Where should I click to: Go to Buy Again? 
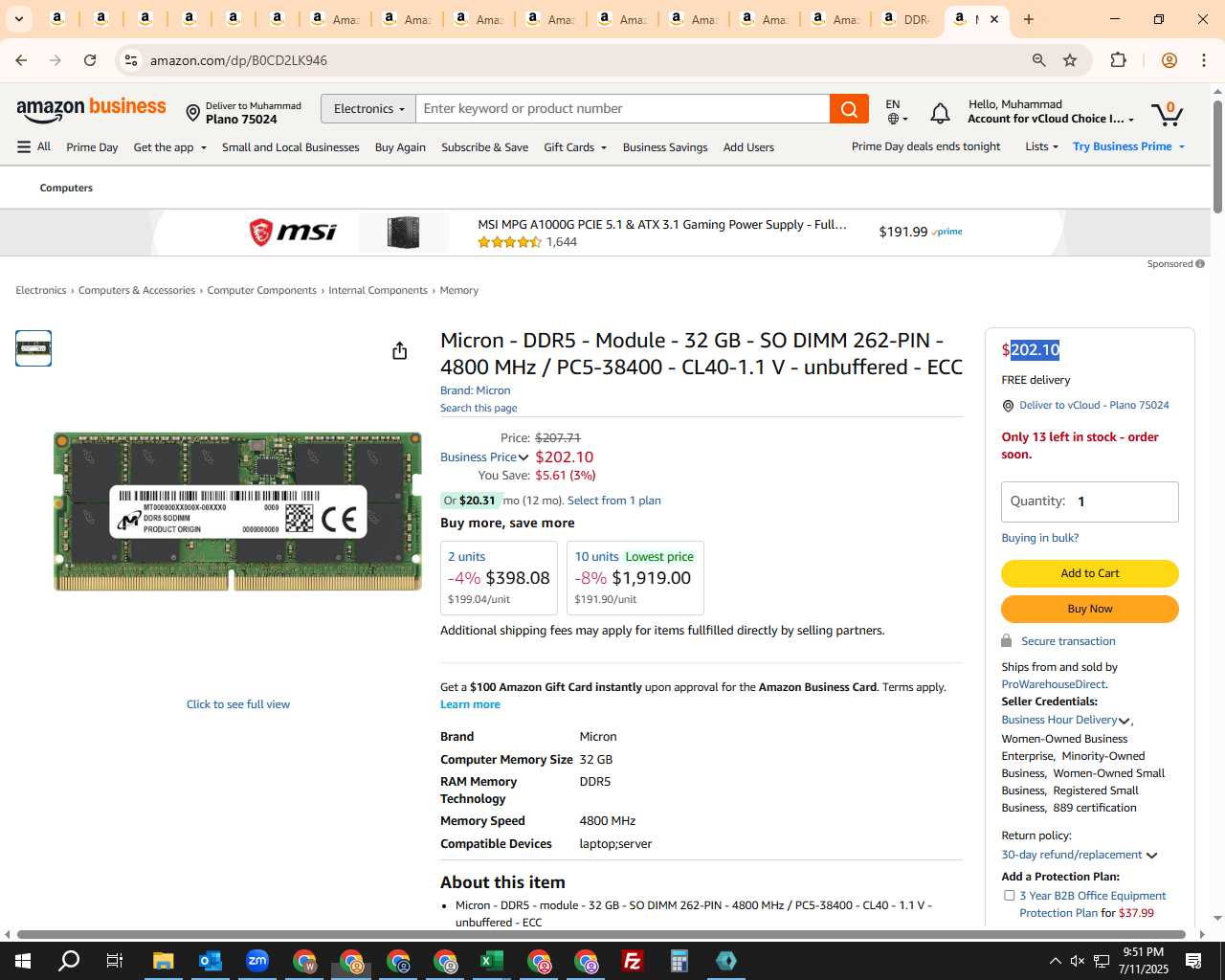(400, 147)
